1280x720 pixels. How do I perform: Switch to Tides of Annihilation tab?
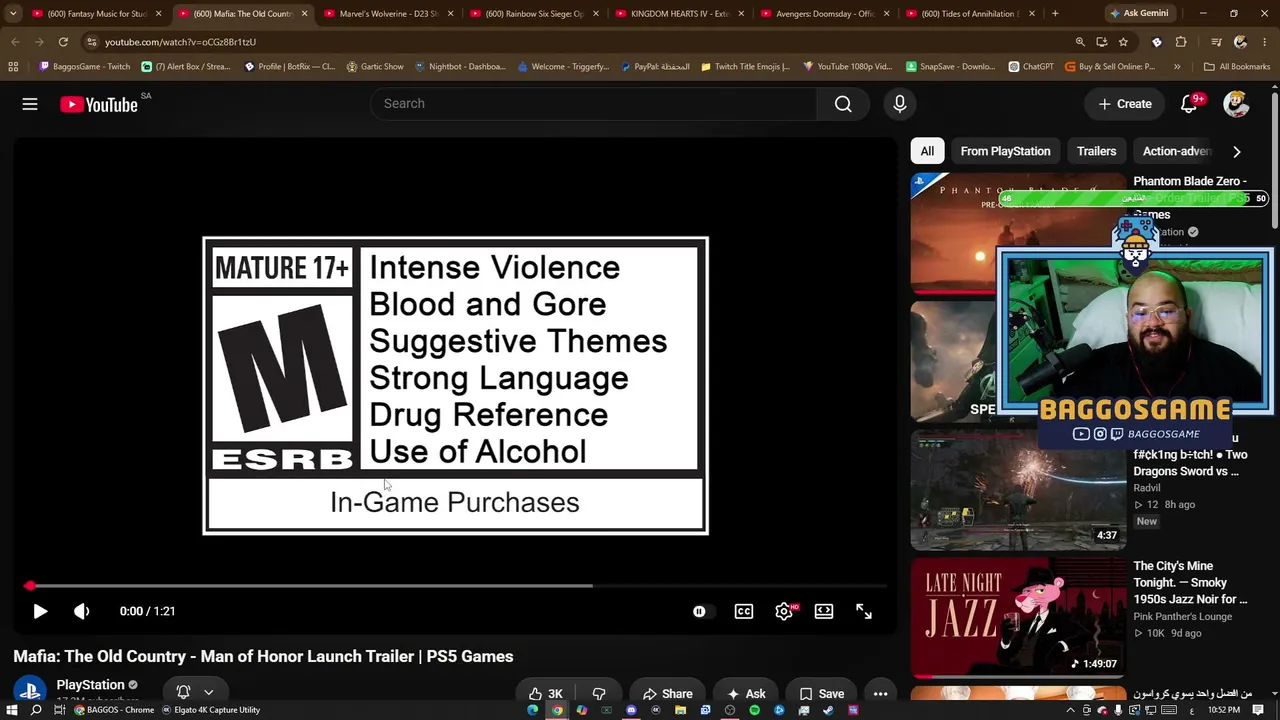point(972,14)
